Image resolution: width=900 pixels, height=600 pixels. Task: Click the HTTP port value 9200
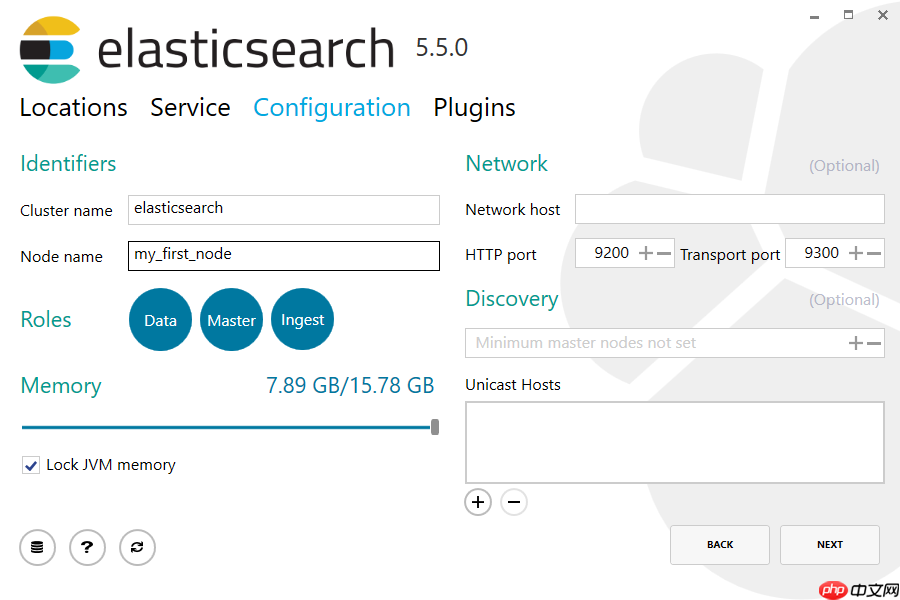611,253
